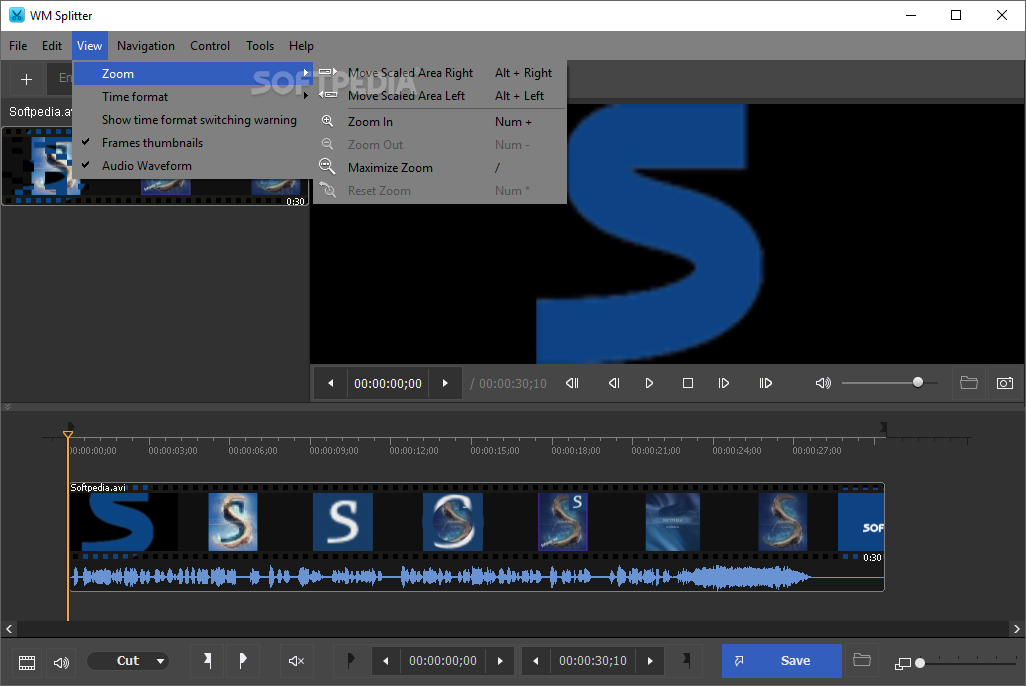The width and height of the screenshot is (1026, 686).
Task: Open the Tools menu
Action: 260,46
